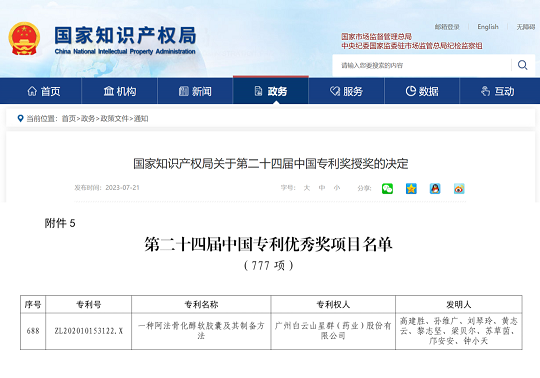Open the 无障碍 accessibility link
540x378 pixels.
click(x=526, y=27)
